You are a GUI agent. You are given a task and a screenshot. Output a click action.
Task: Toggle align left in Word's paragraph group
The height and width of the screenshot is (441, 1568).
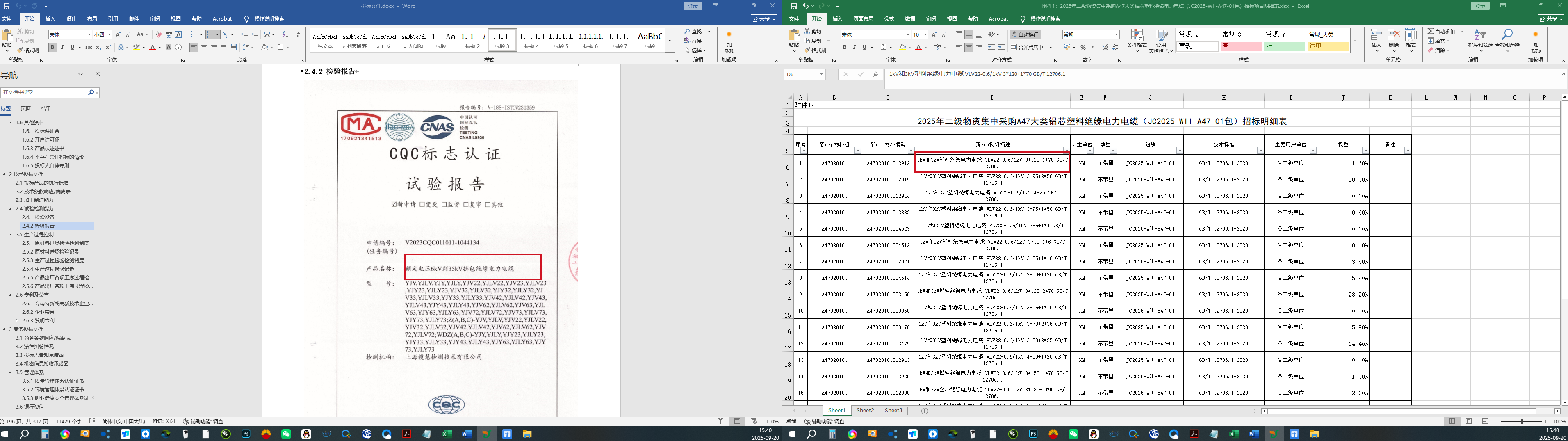pos(194,48)
